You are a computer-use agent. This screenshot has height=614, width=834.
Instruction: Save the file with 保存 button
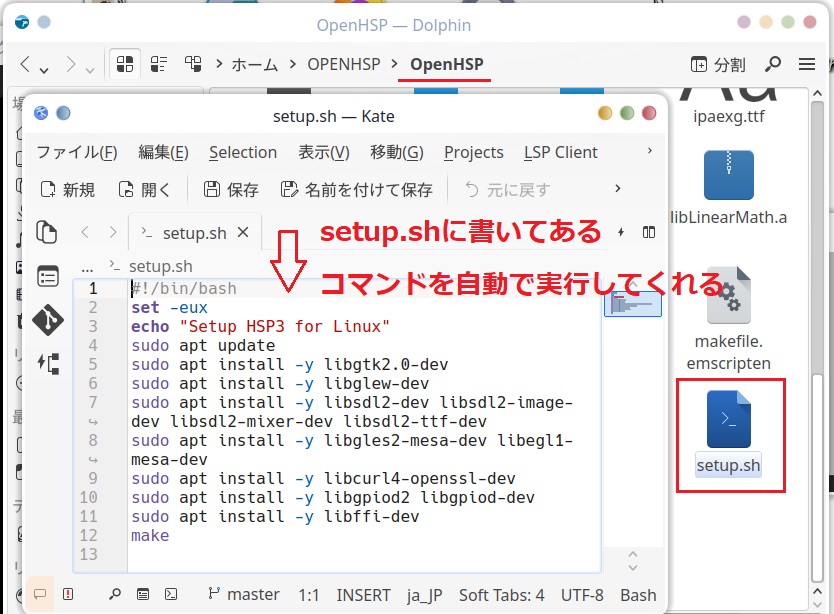tap(231, 189)
